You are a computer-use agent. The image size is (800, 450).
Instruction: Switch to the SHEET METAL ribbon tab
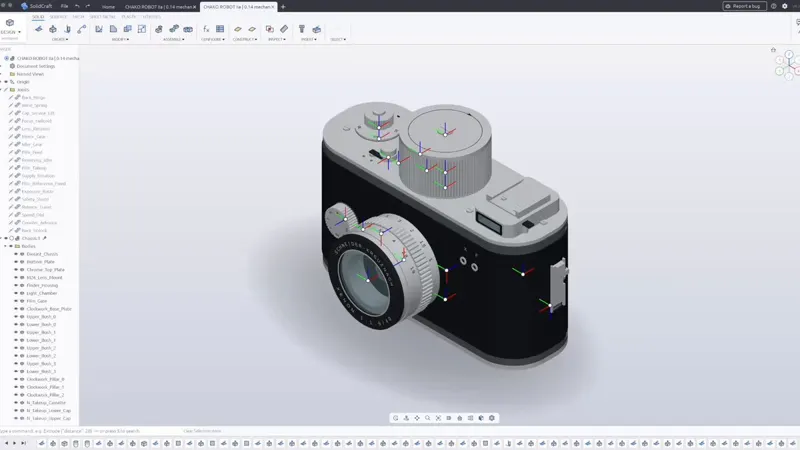click(x=103, y=17)
